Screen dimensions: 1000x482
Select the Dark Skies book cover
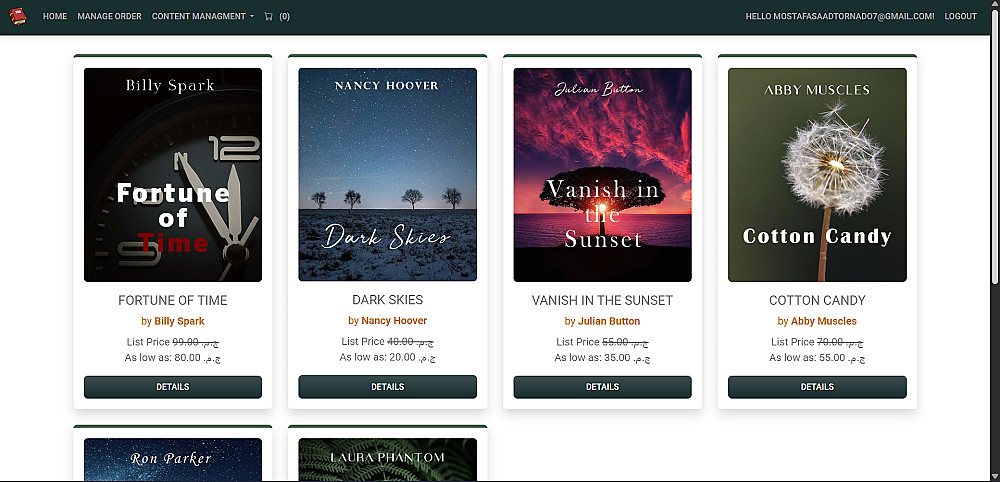point(388,175)
